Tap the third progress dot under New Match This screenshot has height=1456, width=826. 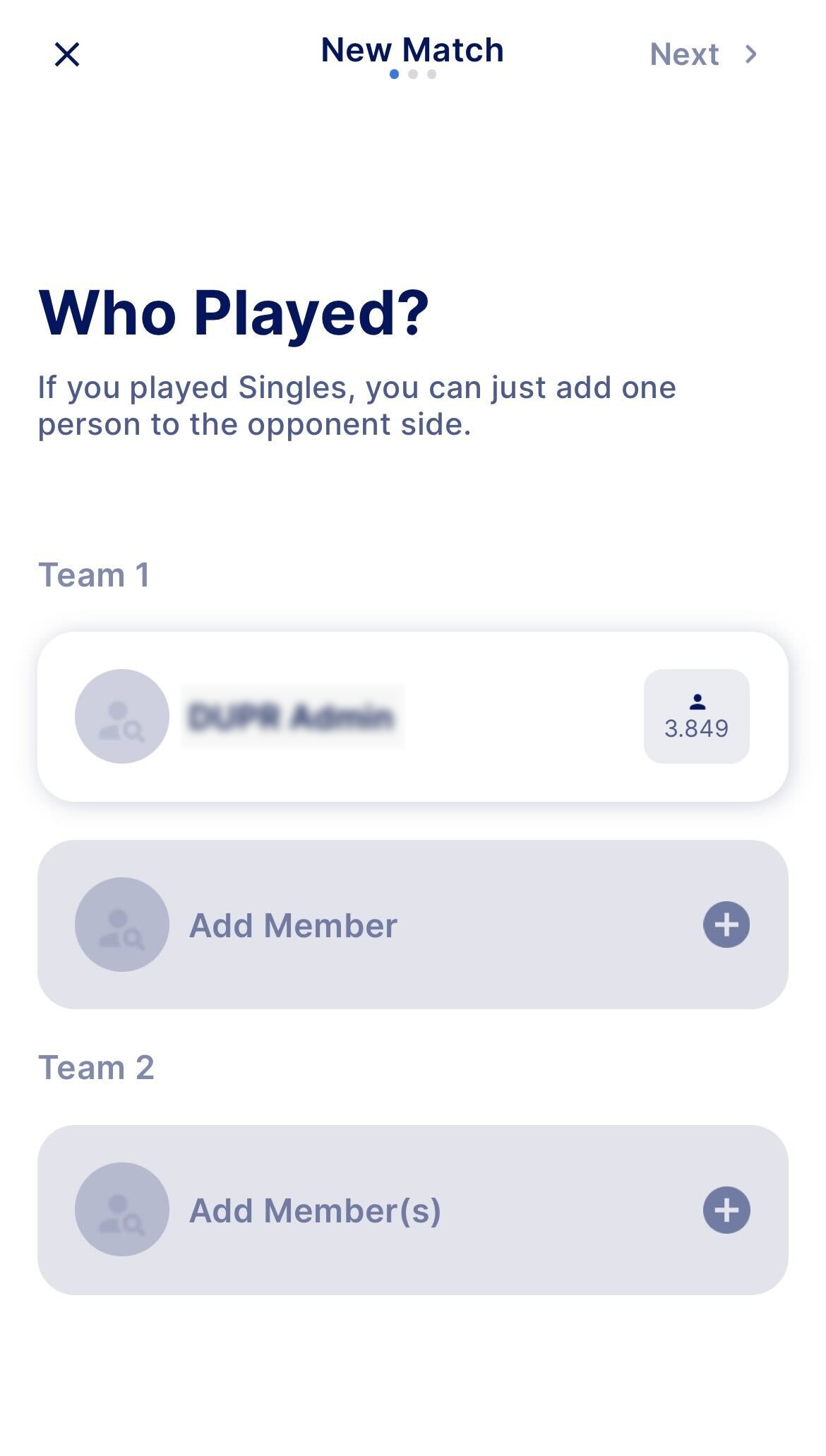click(x=431, y=74)
